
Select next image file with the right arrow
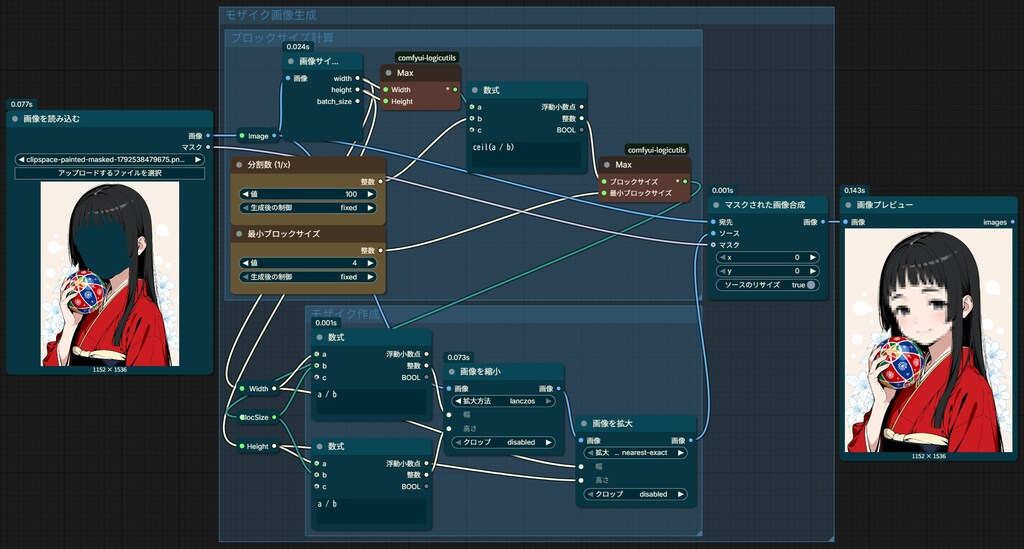(198, 159)
